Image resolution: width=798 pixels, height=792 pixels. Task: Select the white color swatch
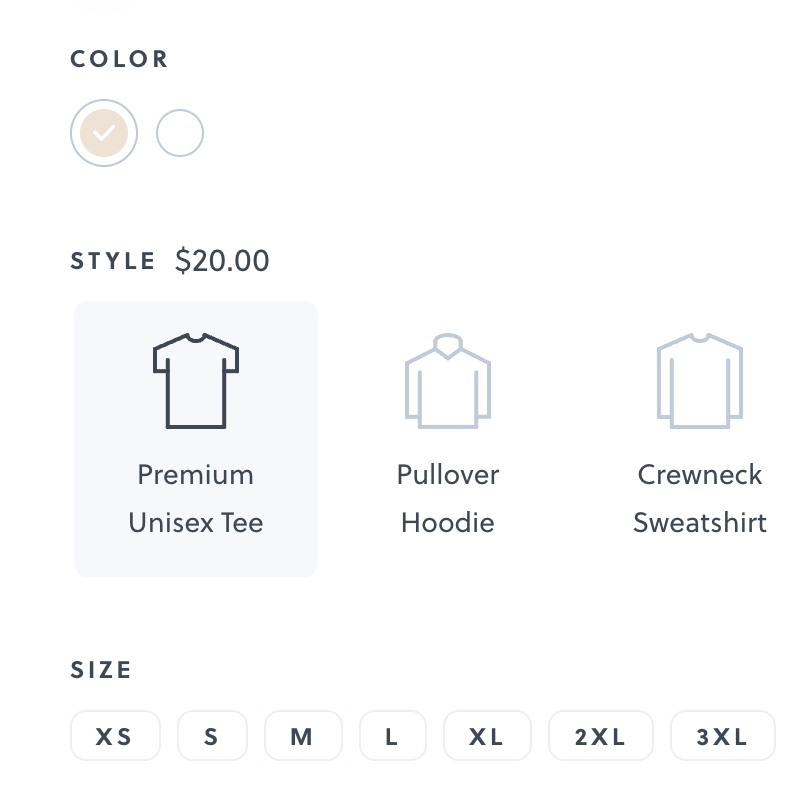tap(180, 132)
